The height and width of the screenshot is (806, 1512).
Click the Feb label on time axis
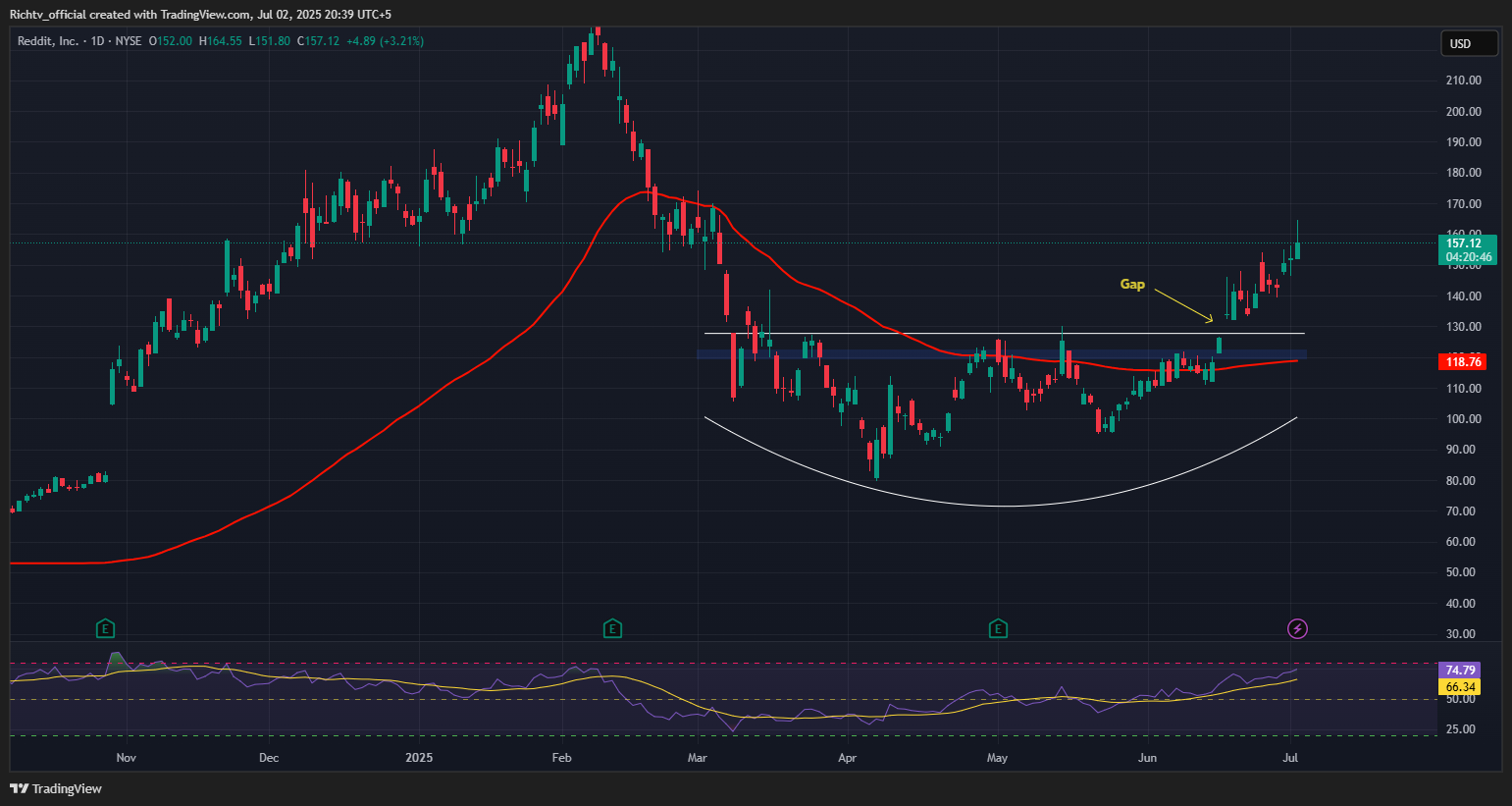[561, 758]
